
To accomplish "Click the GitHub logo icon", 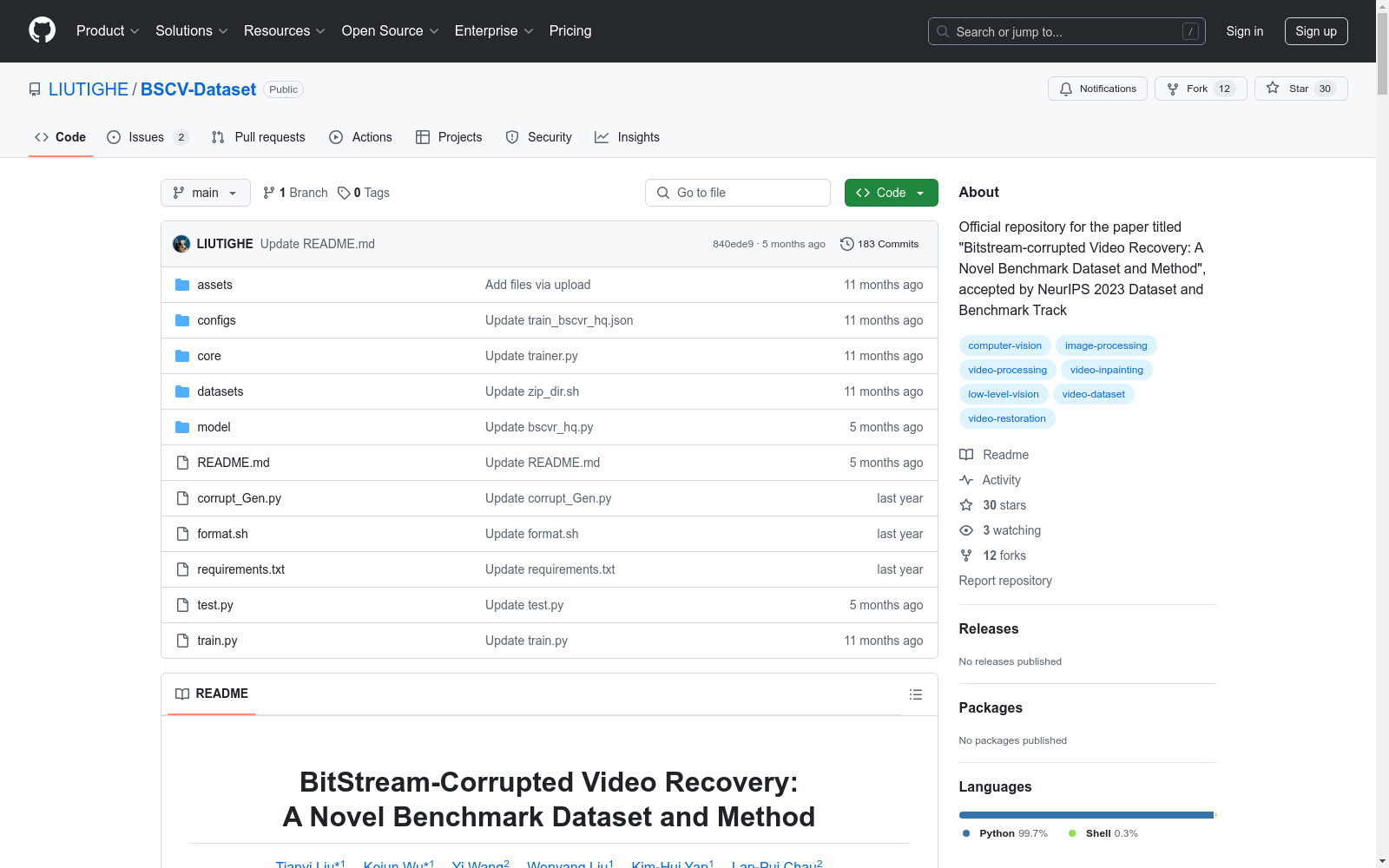I will [x=42, y=30].
